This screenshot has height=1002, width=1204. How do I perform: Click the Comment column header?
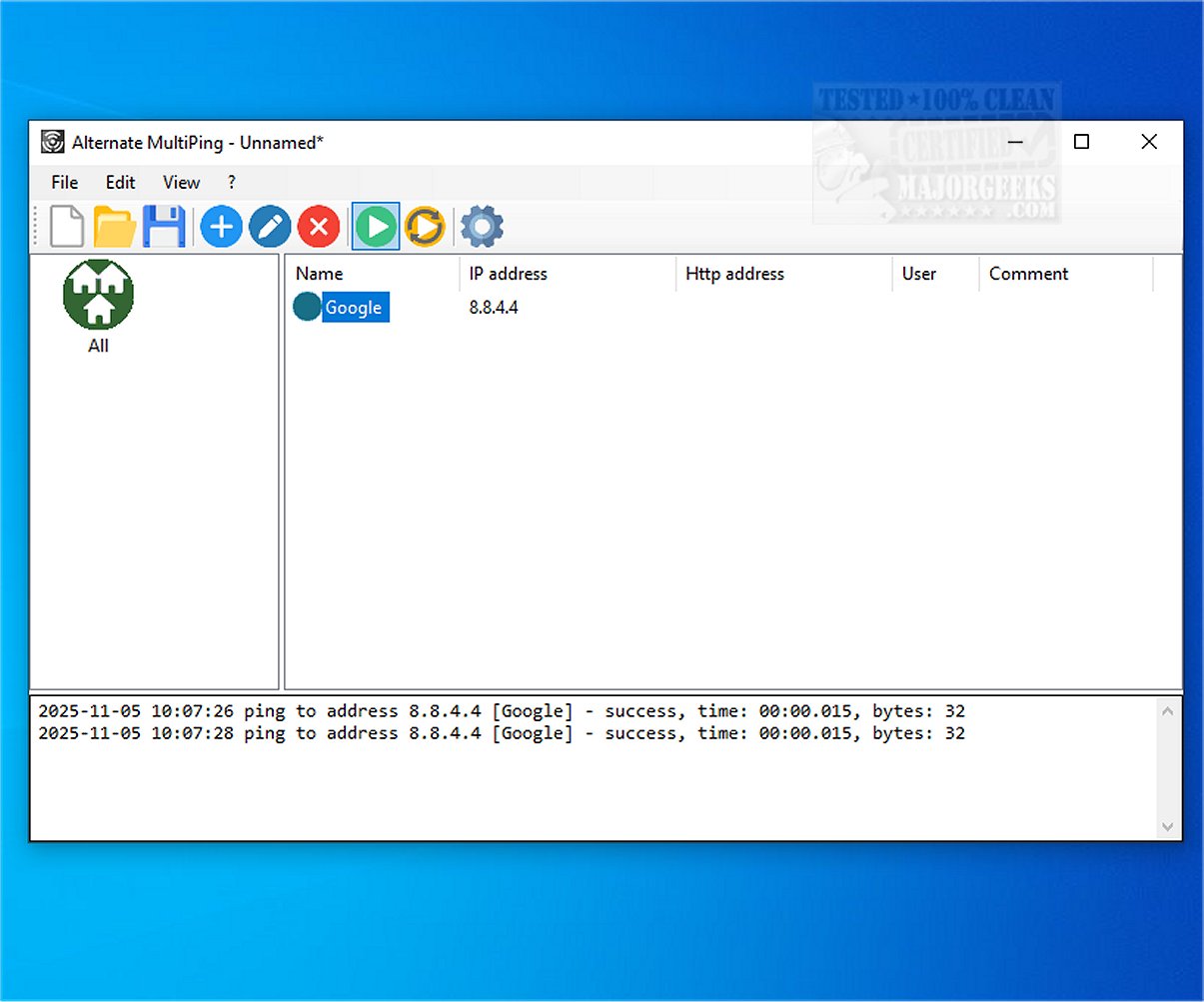[x=1065, y=274]
